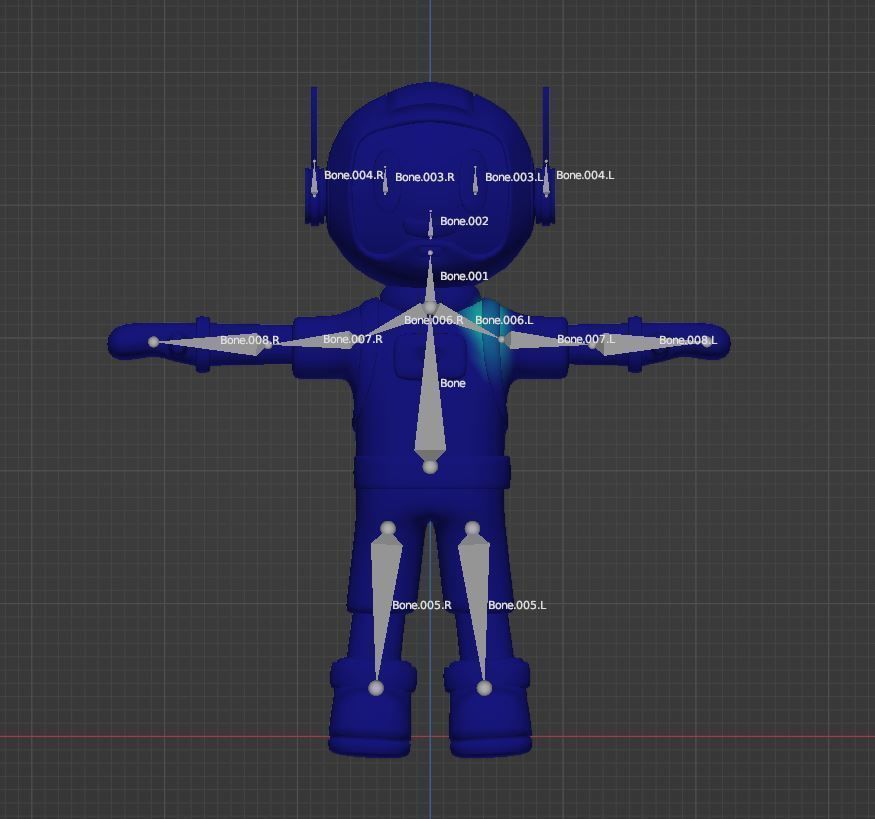
Task: Click hand tip joint of Bone.008.L
Action: click(709, 342)
